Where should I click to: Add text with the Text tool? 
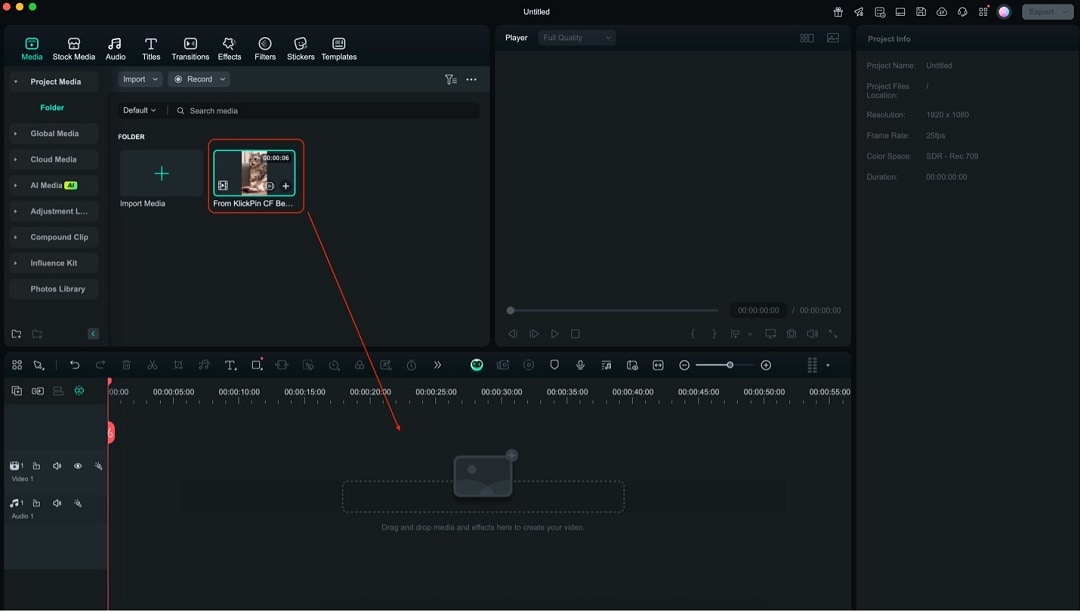[230, 366]
